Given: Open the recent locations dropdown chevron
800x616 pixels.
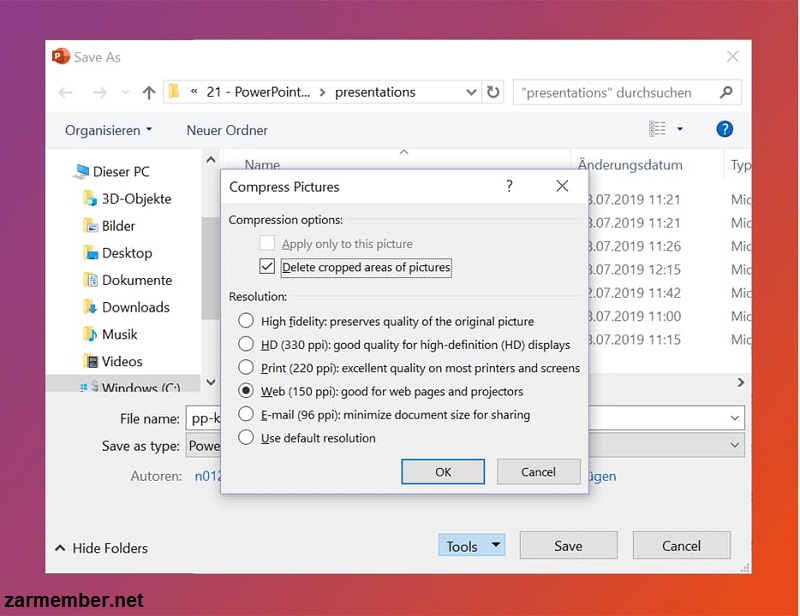Looking at the screenshot, I should 126,92.
